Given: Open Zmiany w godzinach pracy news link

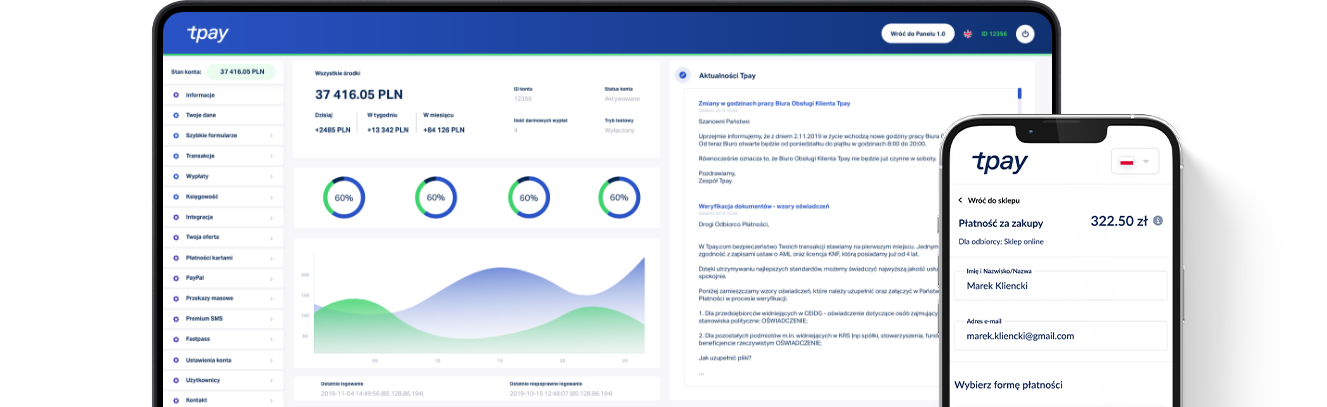Looking at the screenshot, I should click(x=774, y=103).
